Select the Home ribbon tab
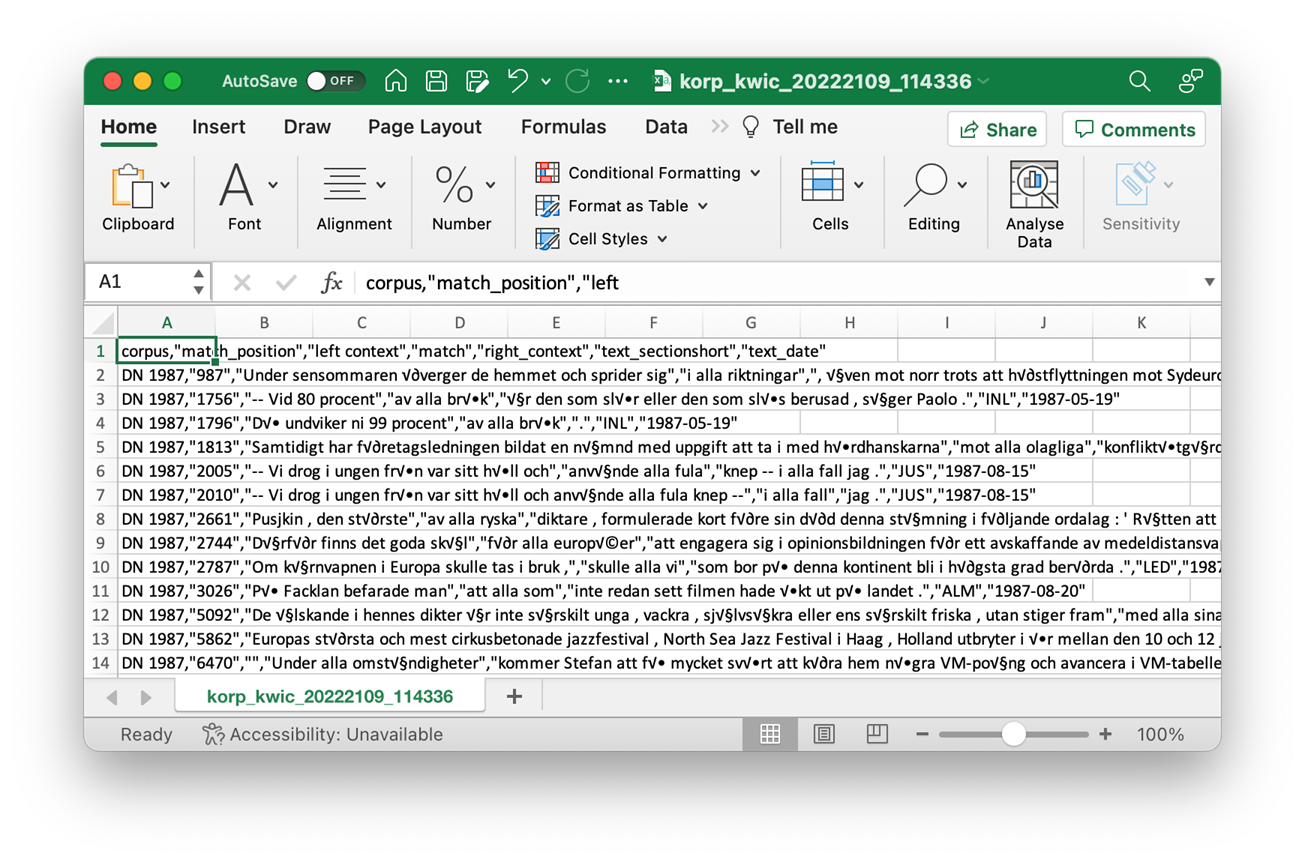This screenshot has height=862, width=1305. coord(129,127)
